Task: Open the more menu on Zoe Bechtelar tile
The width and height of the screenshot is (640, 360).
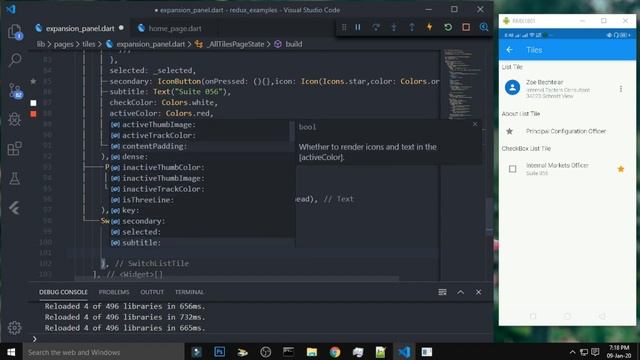Action: 621,89
